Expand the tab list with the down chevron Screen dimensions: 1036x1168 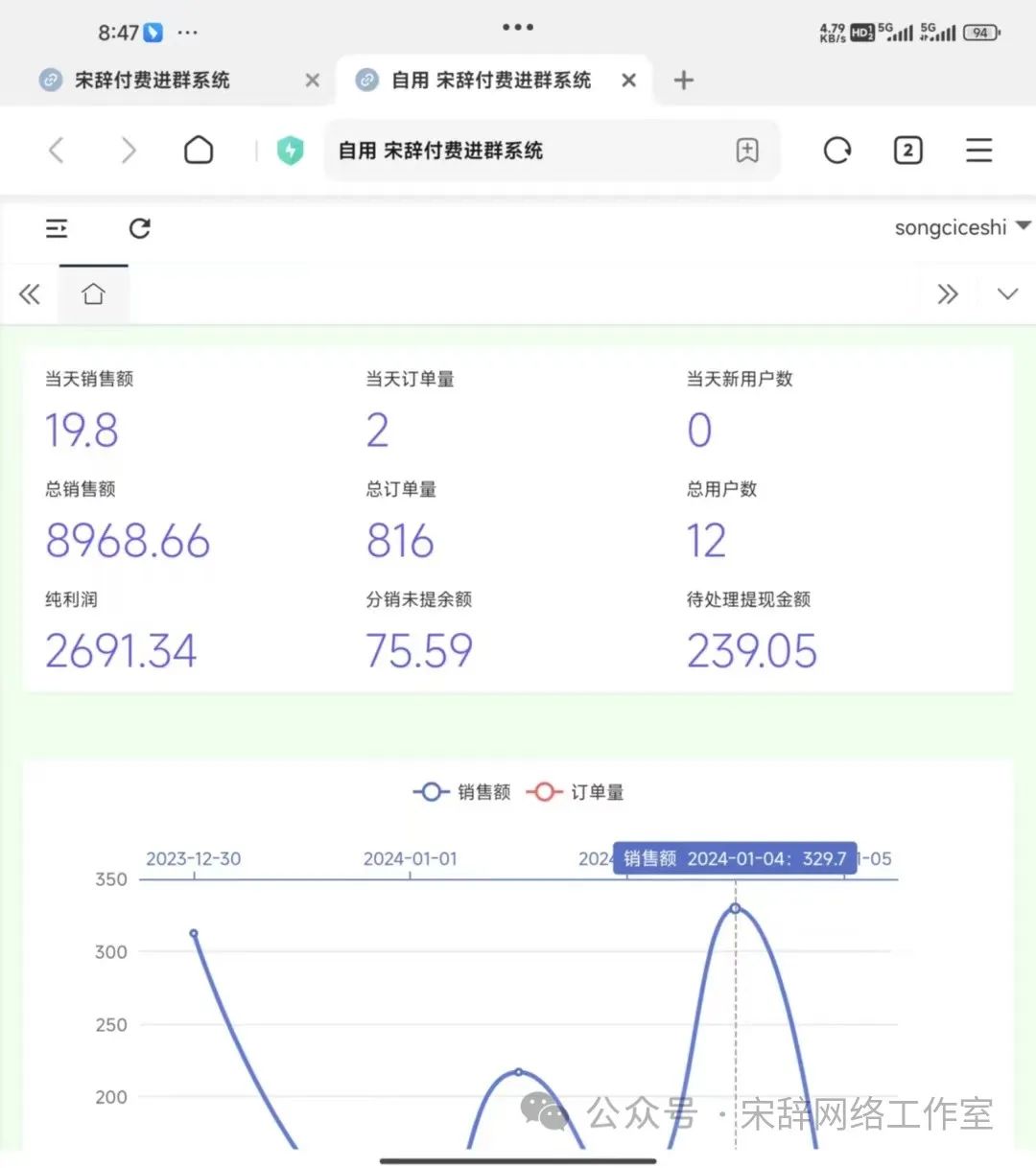click(x=1006, y=293)
